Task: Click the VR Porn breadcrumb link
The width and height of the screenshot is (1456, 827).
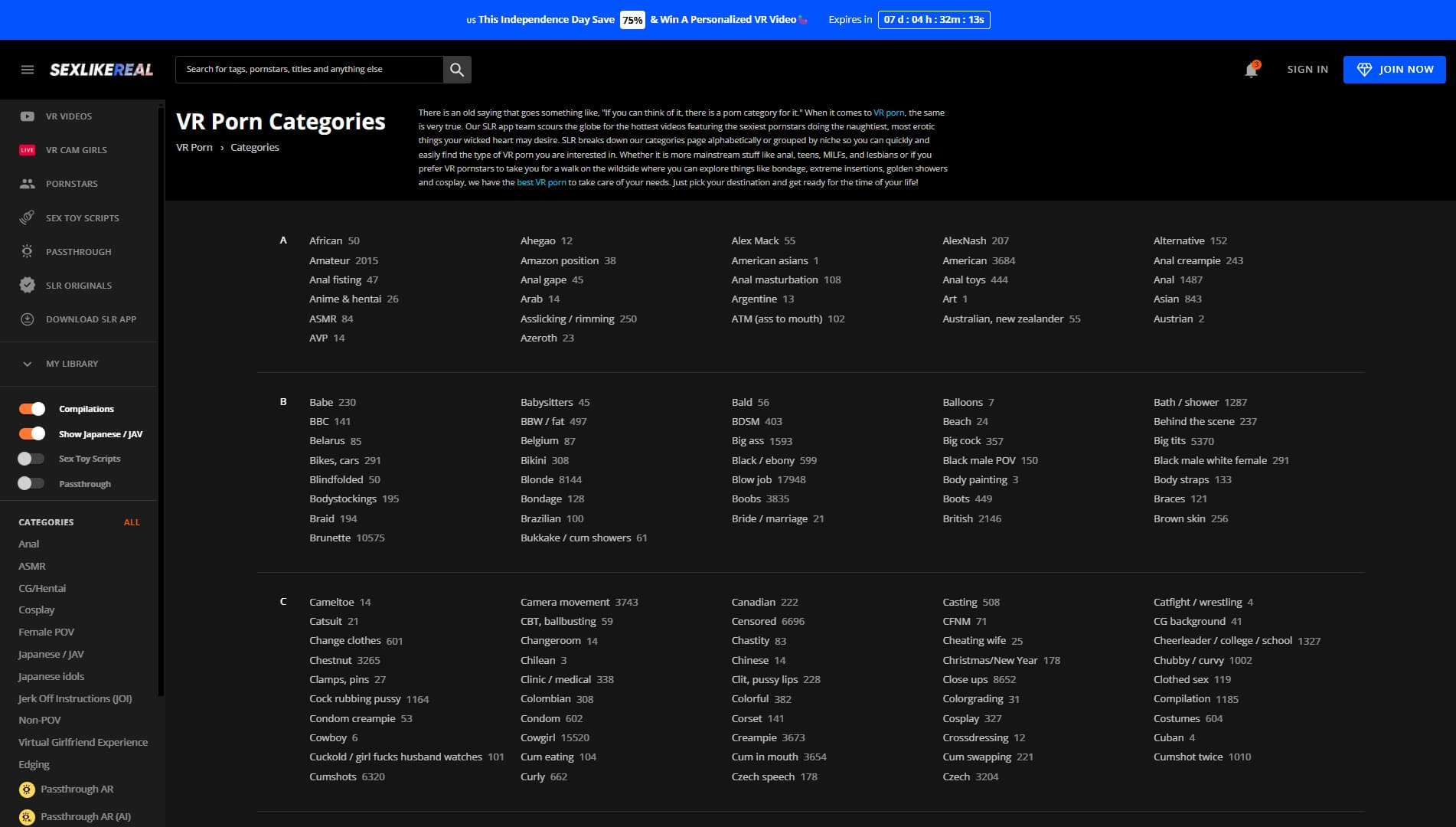Action: (x=194, y=148)
